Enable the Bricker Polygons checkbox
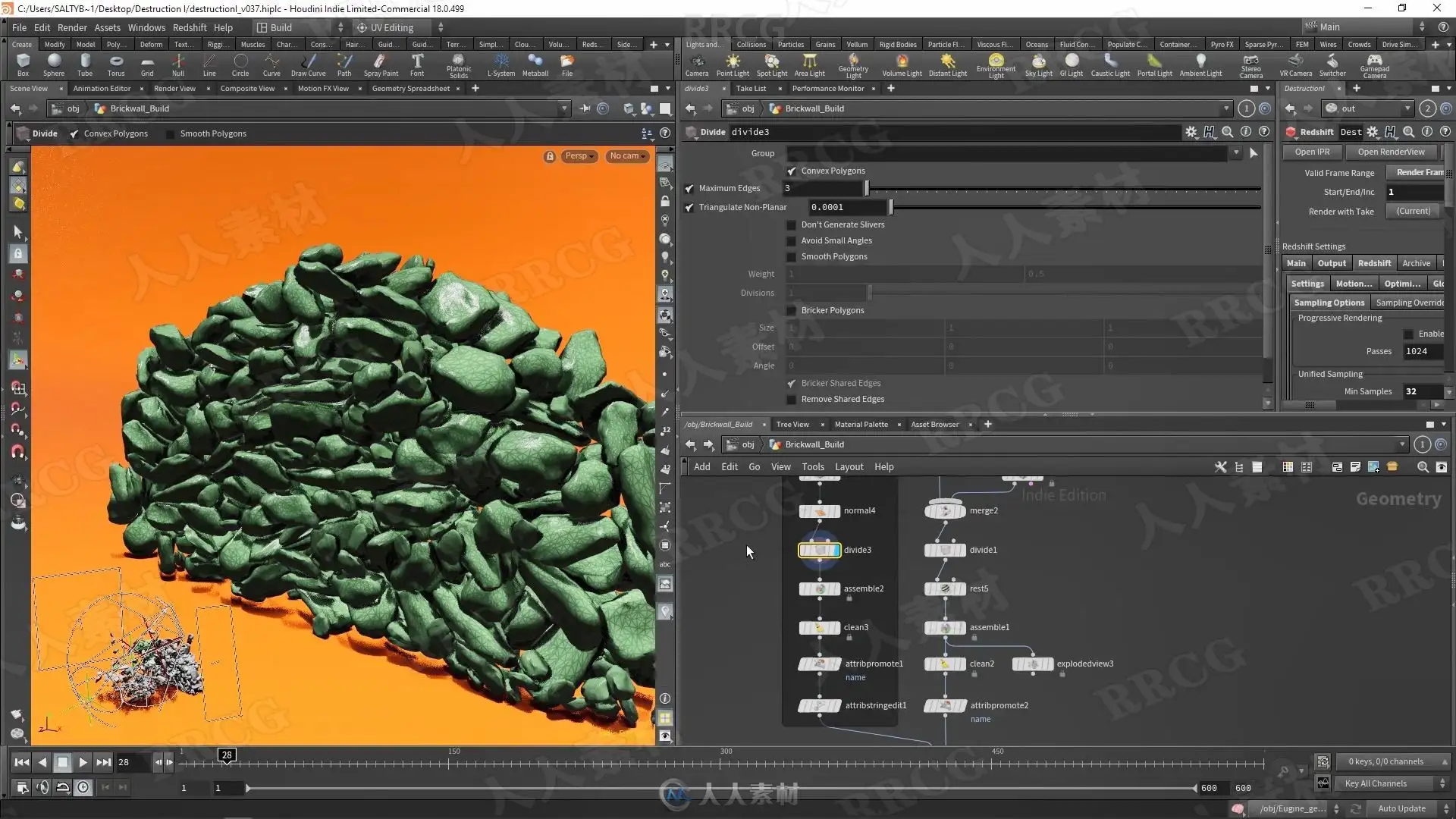1456x819 pixels. (792, 310)
